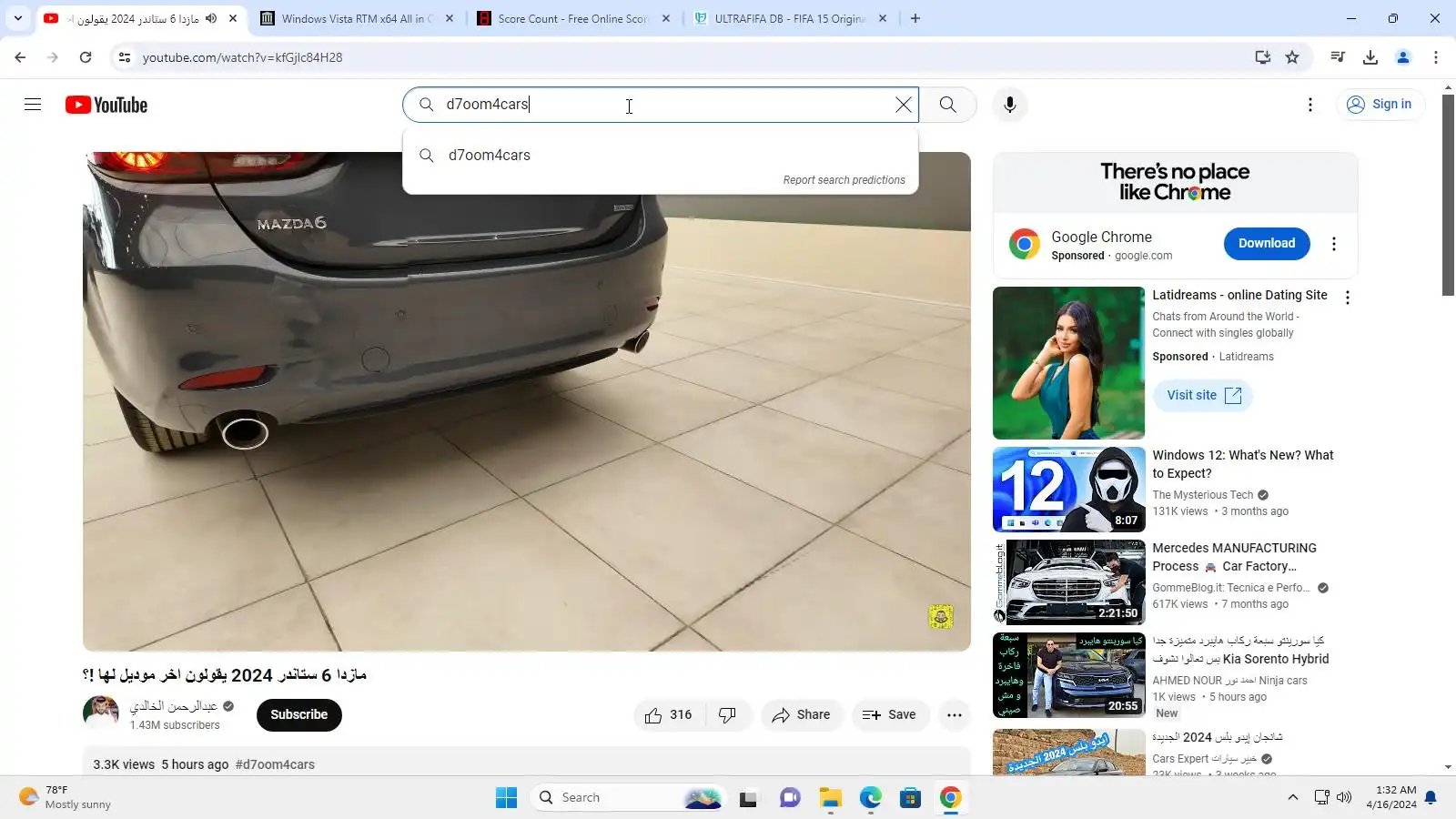The width and height of the screenshot is (1456, 819).
Task: Open Chrome downloads
Action: 1370,57
